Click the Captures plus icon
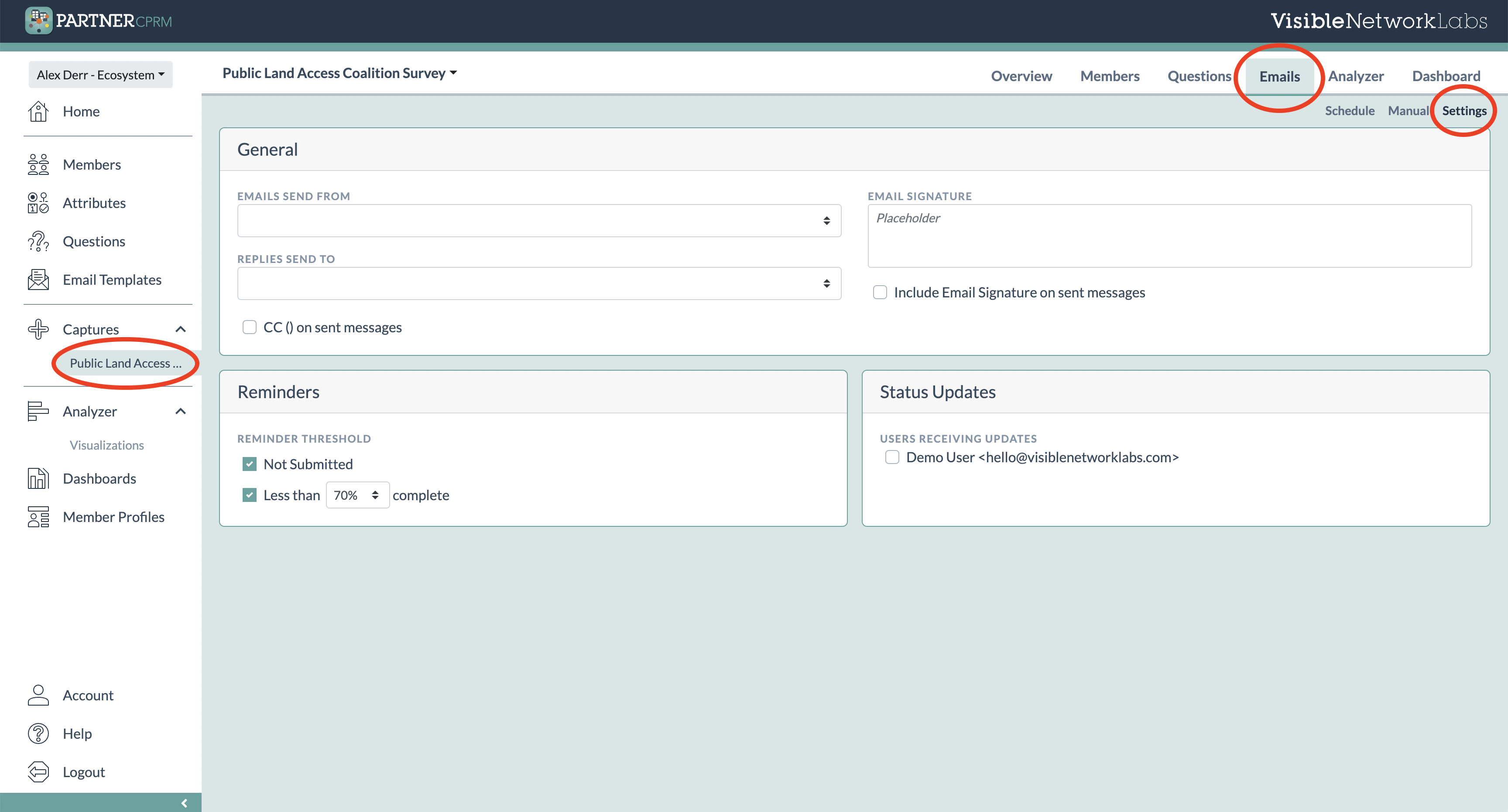1508x812 pixels. pyautogui.click(x=38, y=329)
